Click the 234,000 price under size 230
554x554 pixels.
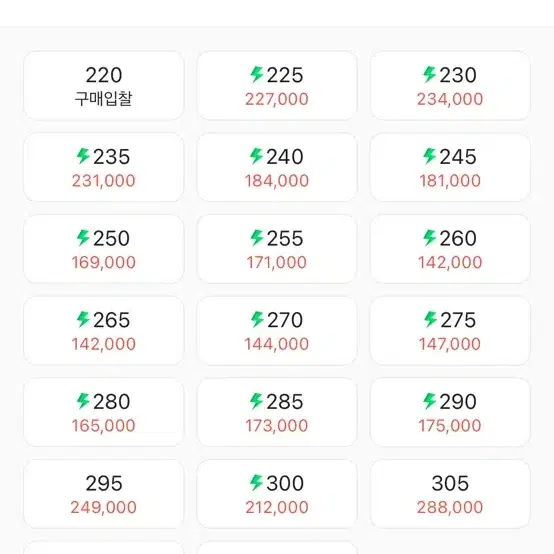(x=450, y=99)
